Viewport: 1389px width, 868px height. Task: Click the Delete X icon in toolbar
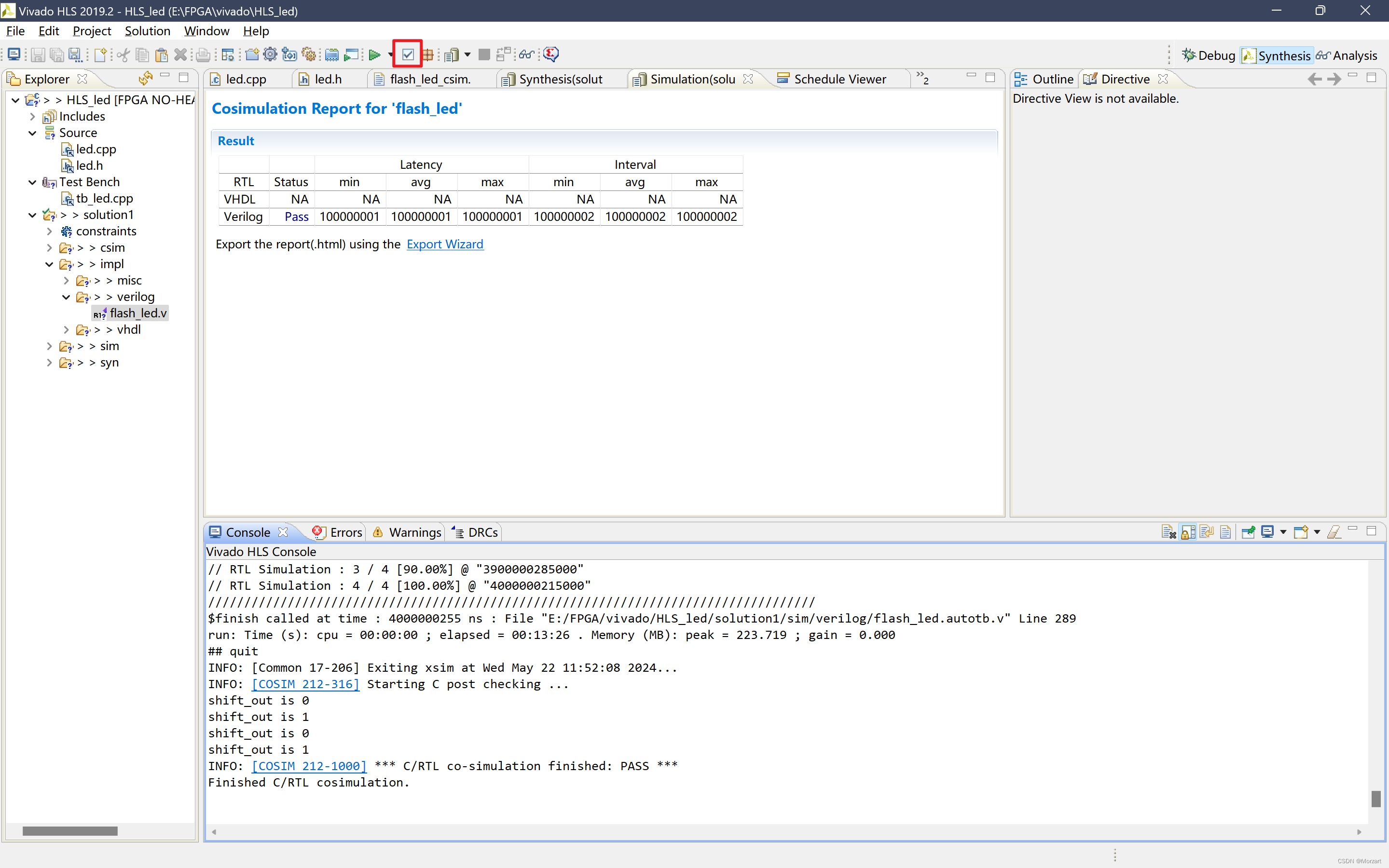[180, 54]
